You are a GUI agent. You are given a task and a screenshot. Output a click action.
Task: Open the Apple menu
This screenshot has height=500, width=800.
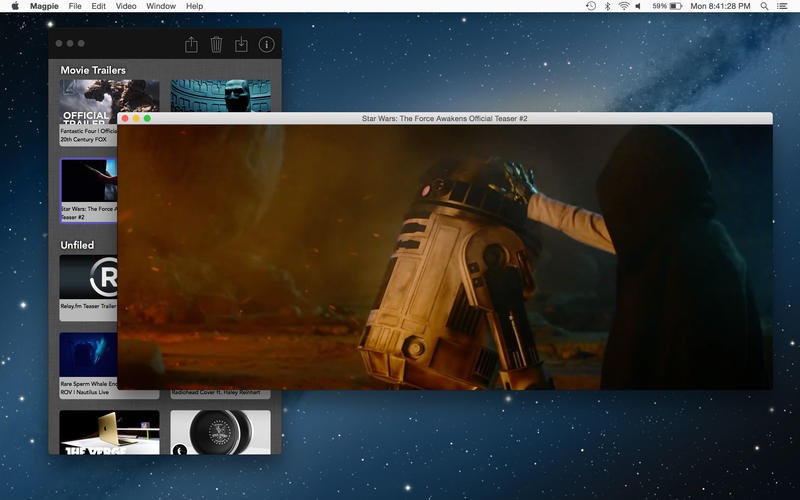pos(15,6)
